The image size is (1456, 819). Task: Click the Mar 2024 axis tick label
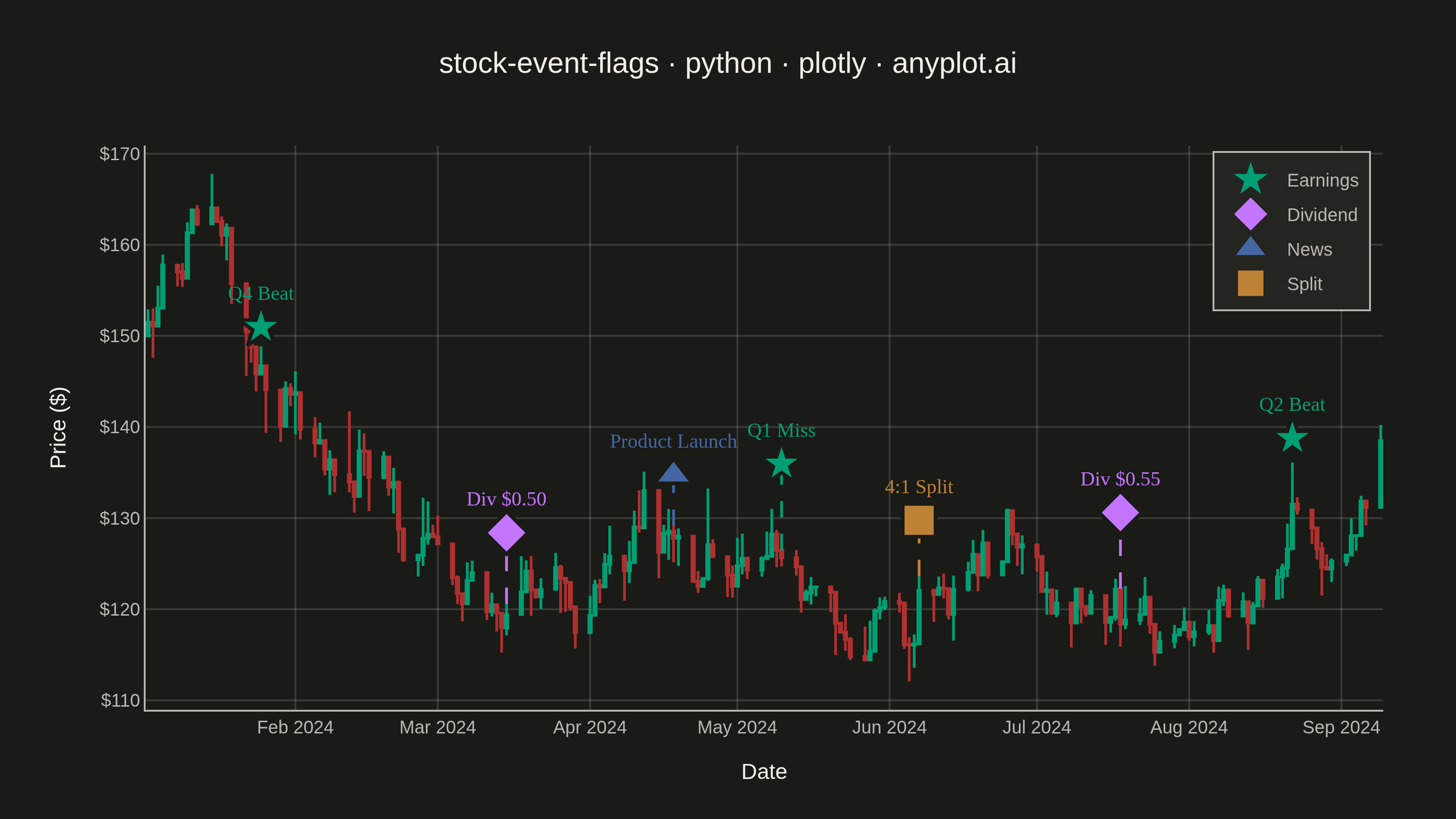(x=437, y=728)
